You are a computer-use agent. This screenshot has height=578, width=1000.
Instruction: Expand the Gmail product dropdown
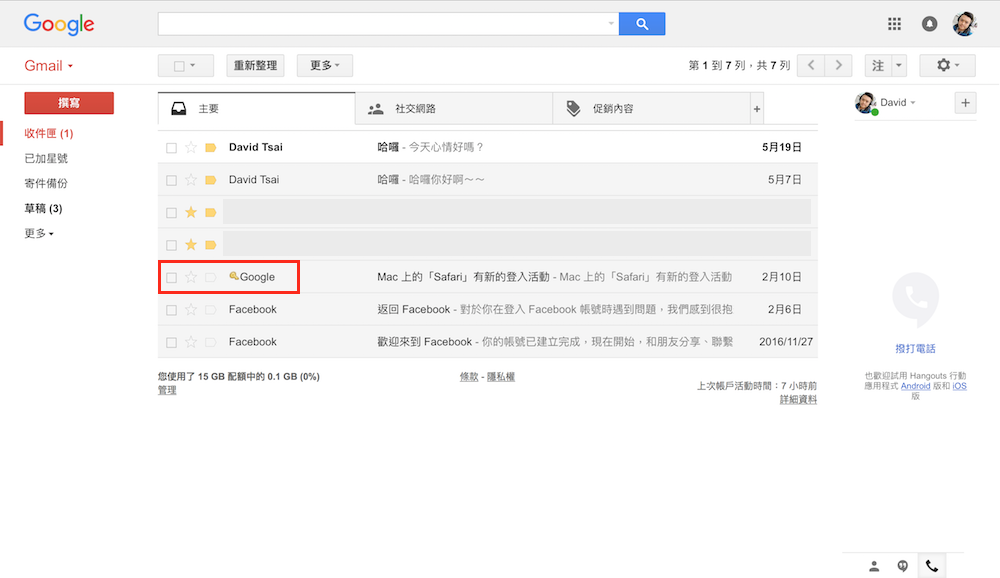(48, 66)
